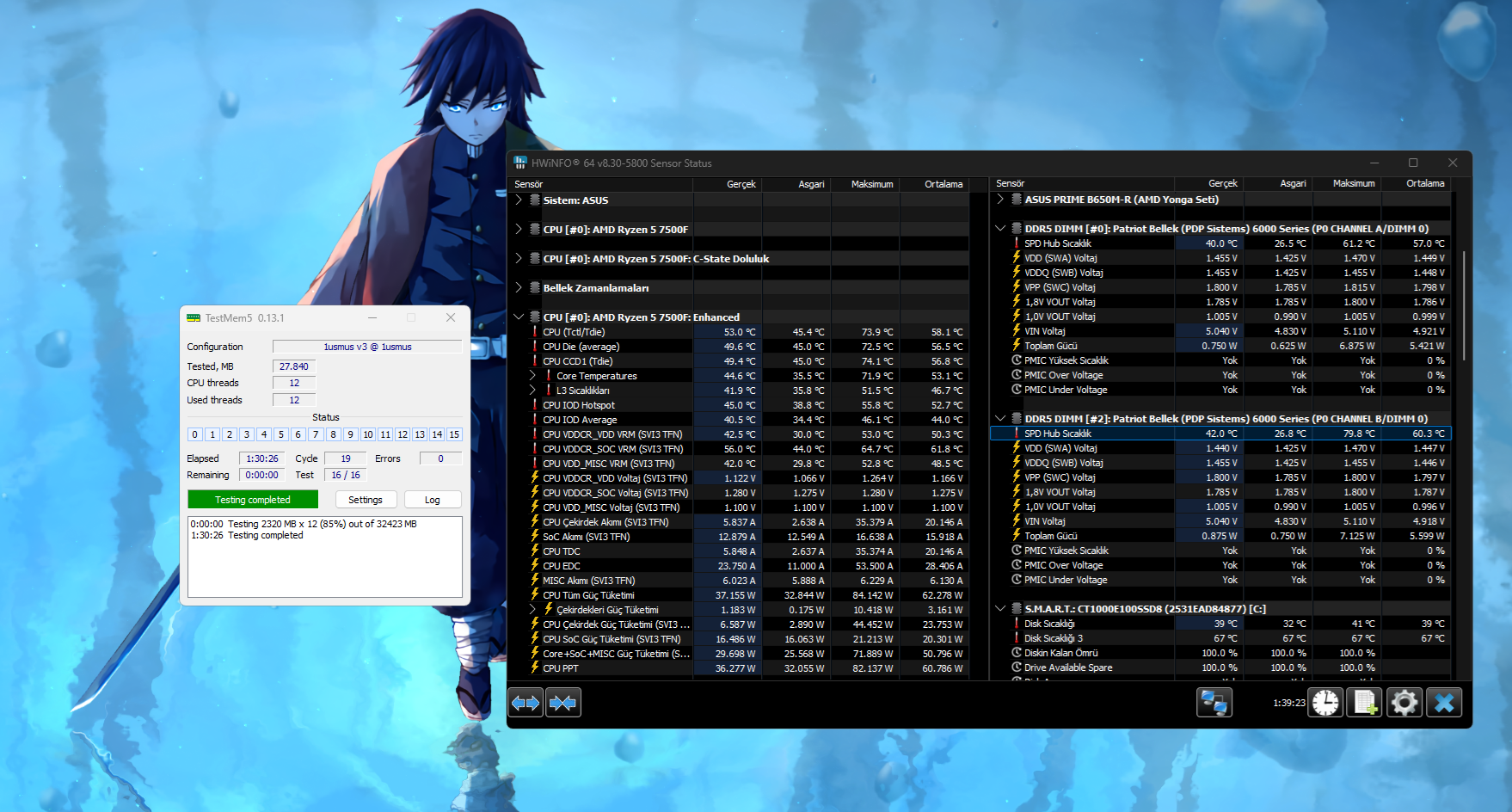The width and height of the screenshot is (1512, 812).
Task: Open the remote network monitors icon in HWiNFO
Action: [1214, 703]
